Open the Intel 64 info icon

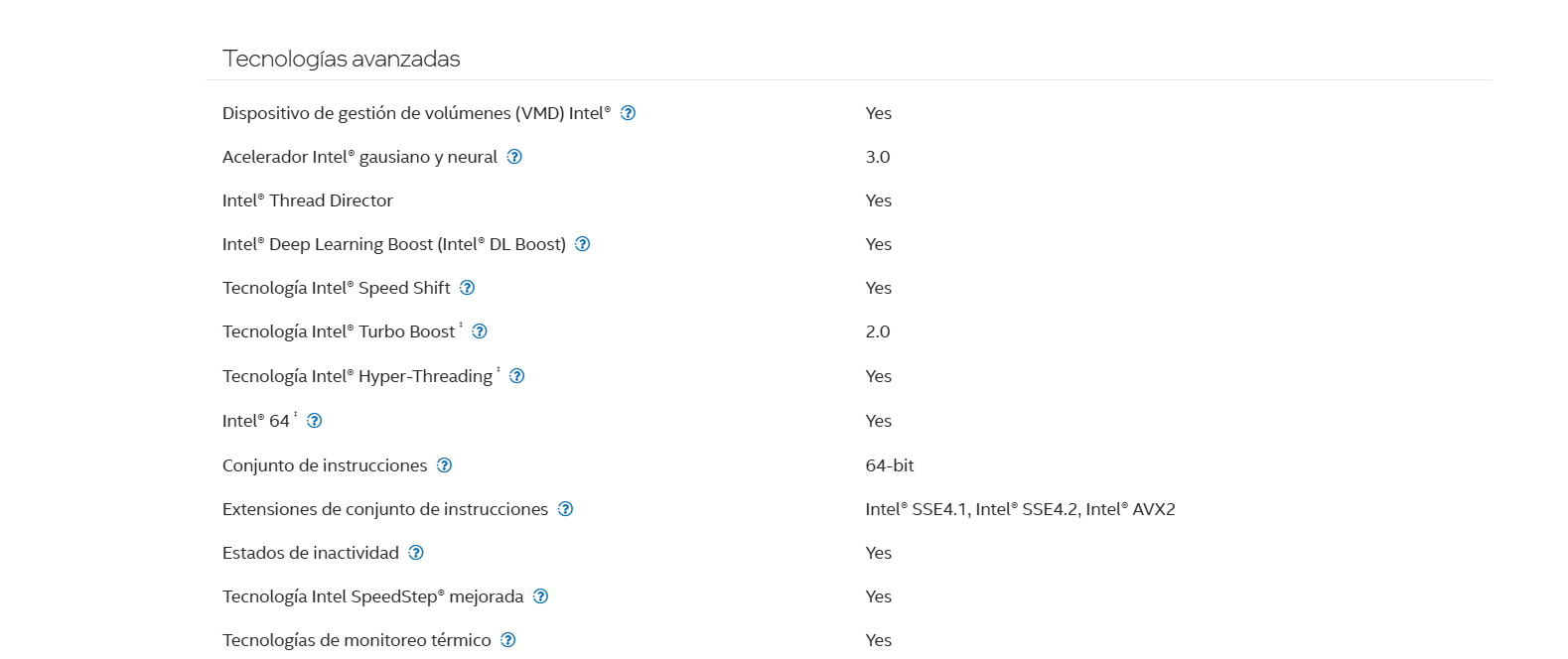click(314, 421)
